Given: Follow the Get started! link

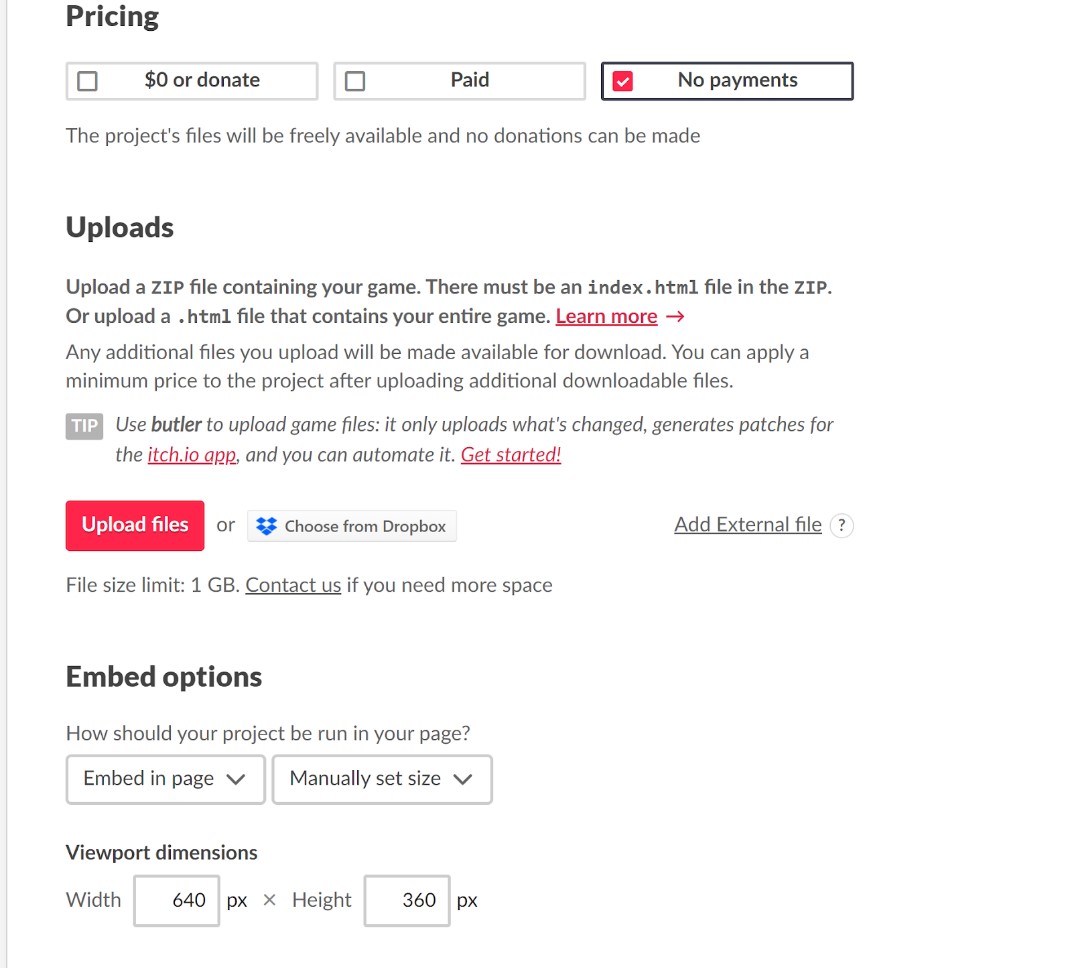Looking at the screenshot, I should (511, 455).
